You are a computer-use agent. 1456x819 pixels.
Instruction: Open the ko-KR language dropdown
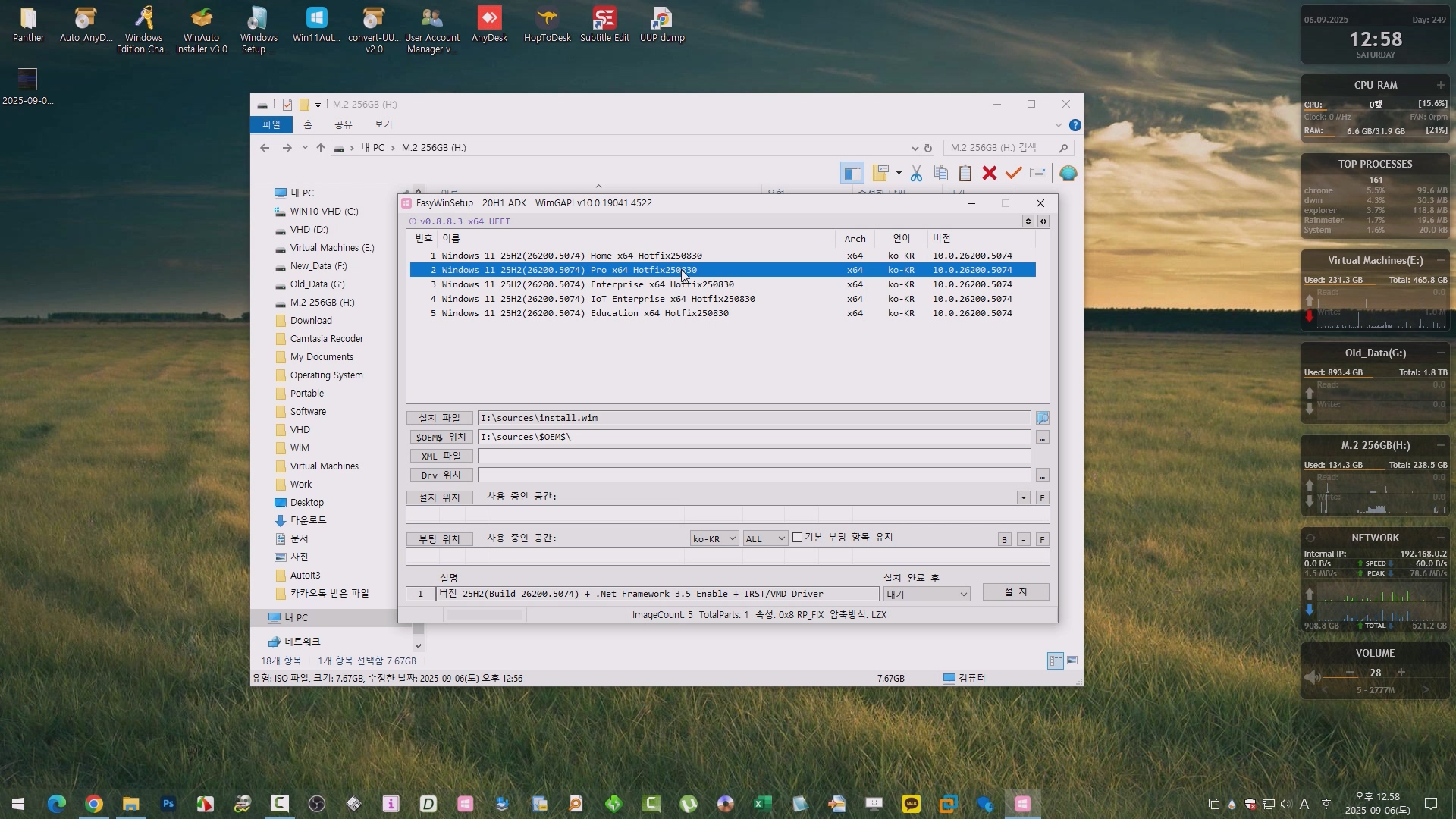[x=714, y=538]
